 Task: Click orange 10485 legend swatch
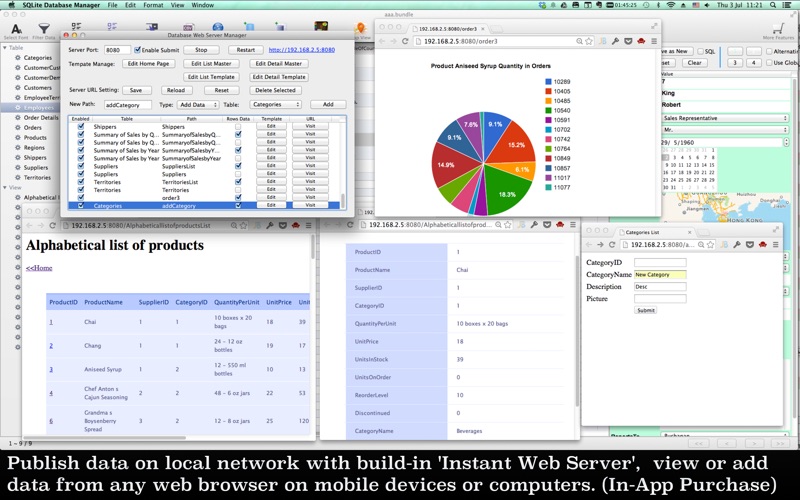click(548, 101)
